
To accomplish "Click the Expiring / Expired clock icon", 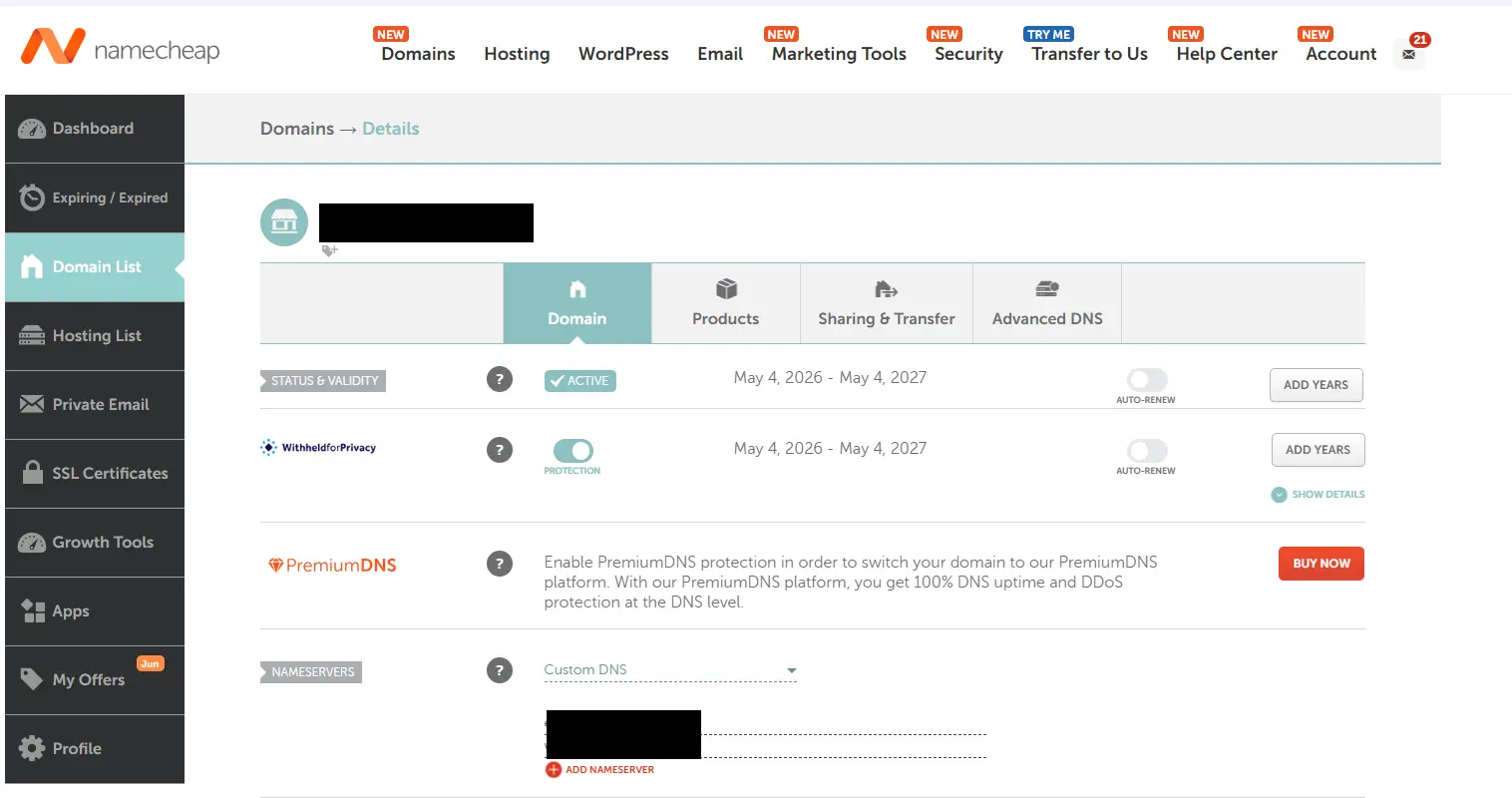I will pyautogui.click(x=32, y=198).
